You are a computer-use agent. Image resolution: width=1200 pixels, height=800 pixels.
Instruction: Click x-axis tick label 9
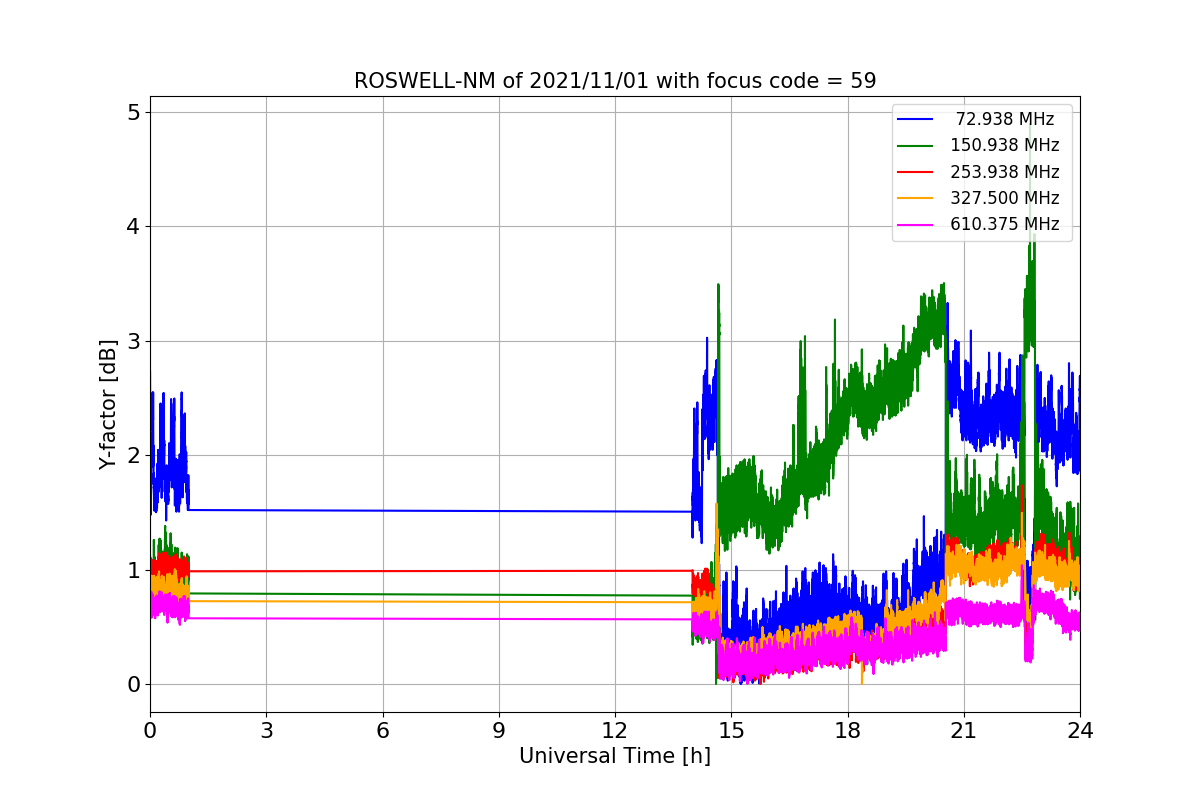click(499, 730)
